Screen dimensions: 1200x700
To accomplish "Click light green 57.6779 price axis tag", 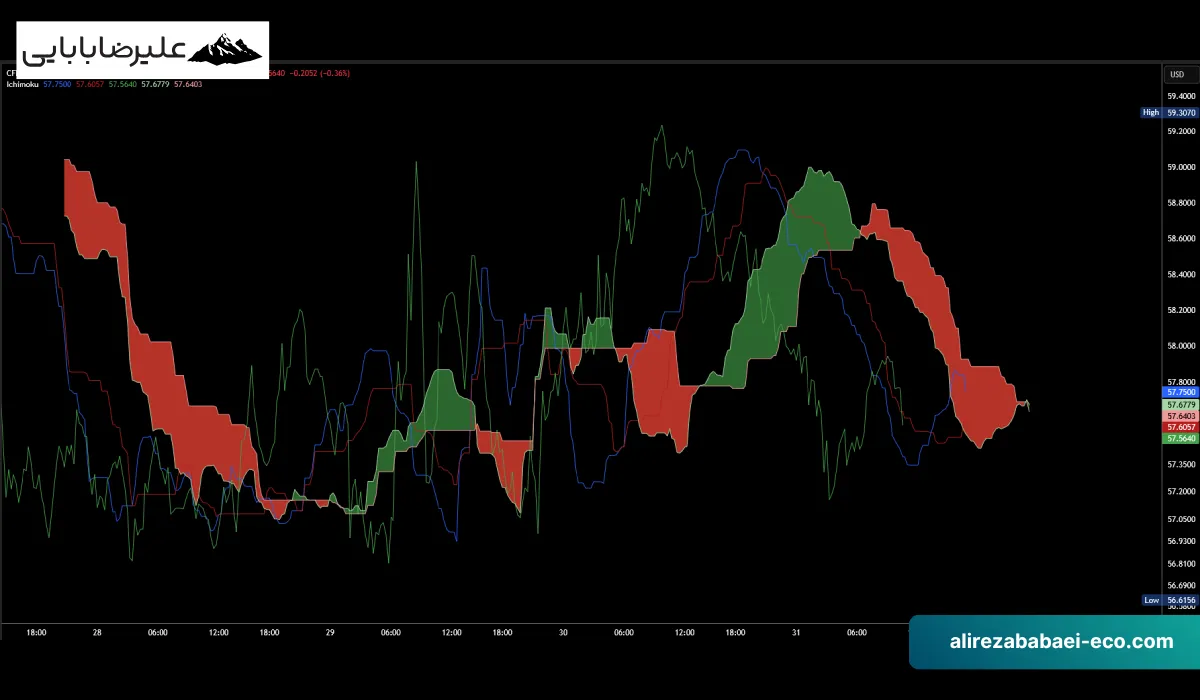I will [1179, 405].
